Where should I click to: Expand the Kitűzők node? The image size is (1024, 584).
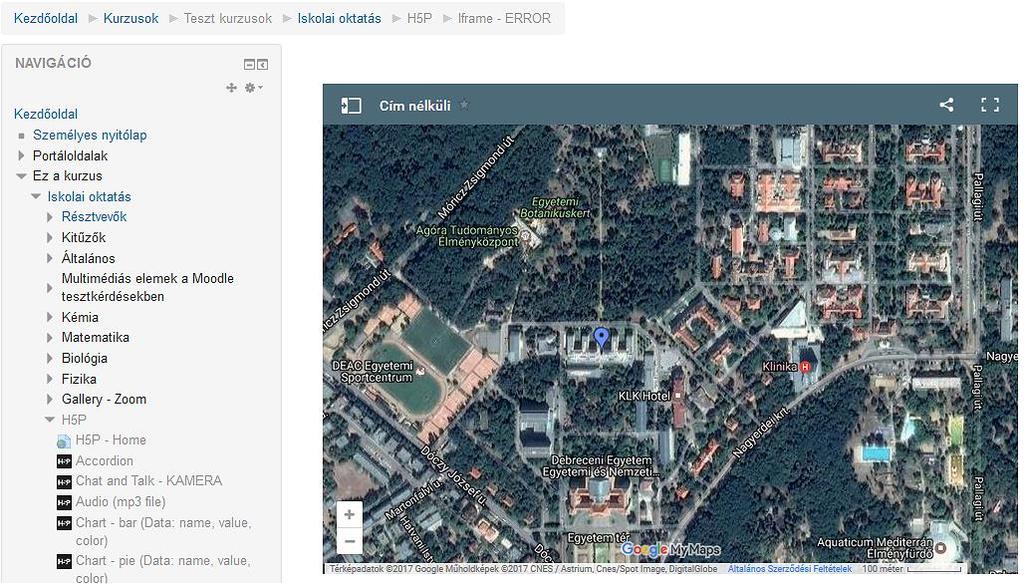tap(50, 238)
